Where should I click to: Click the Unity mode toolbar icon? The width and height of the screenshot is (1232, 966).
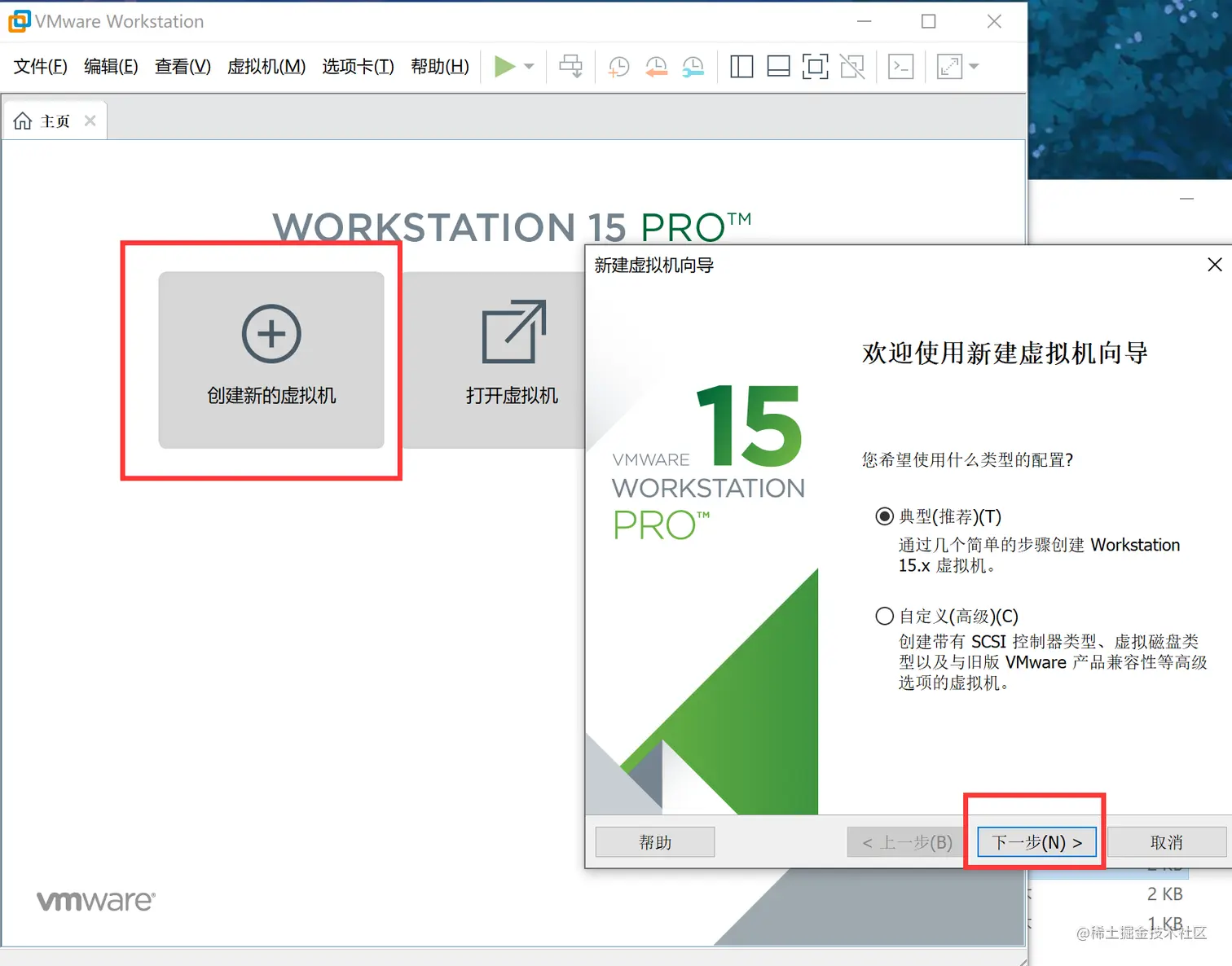click(852, 67)
